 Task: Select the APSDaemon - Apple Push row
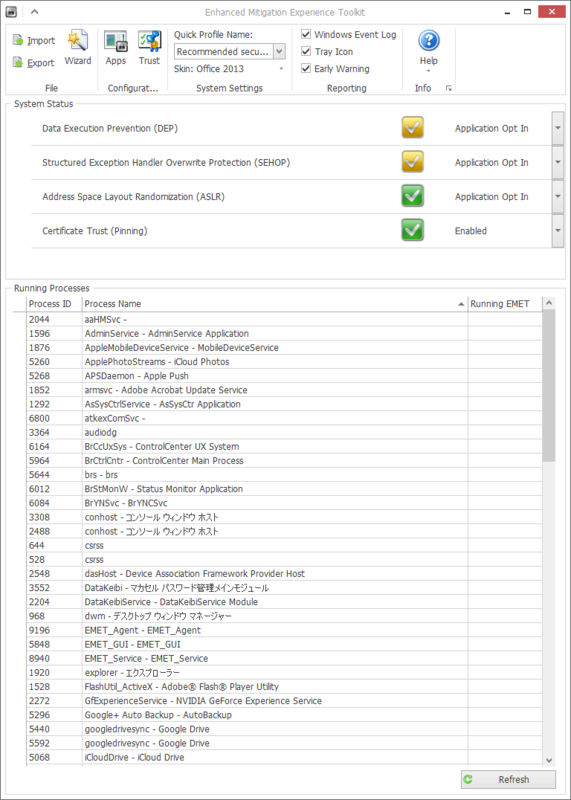click(x=285, y=376)
